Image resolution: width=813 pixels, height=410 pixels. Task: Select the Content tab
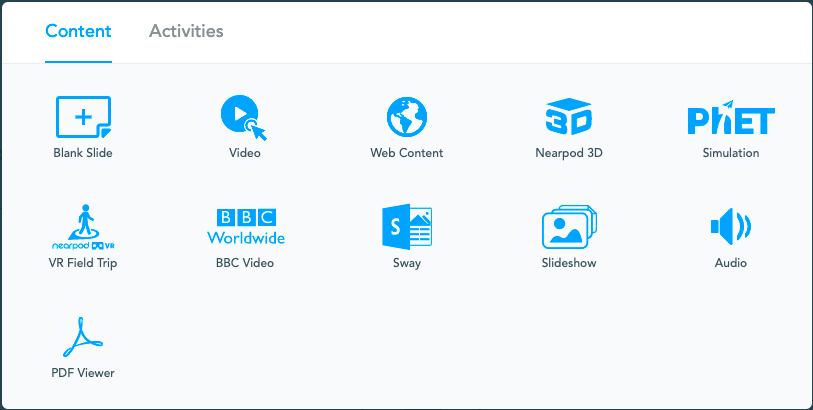pyautogui.click(x=78, y=31)
